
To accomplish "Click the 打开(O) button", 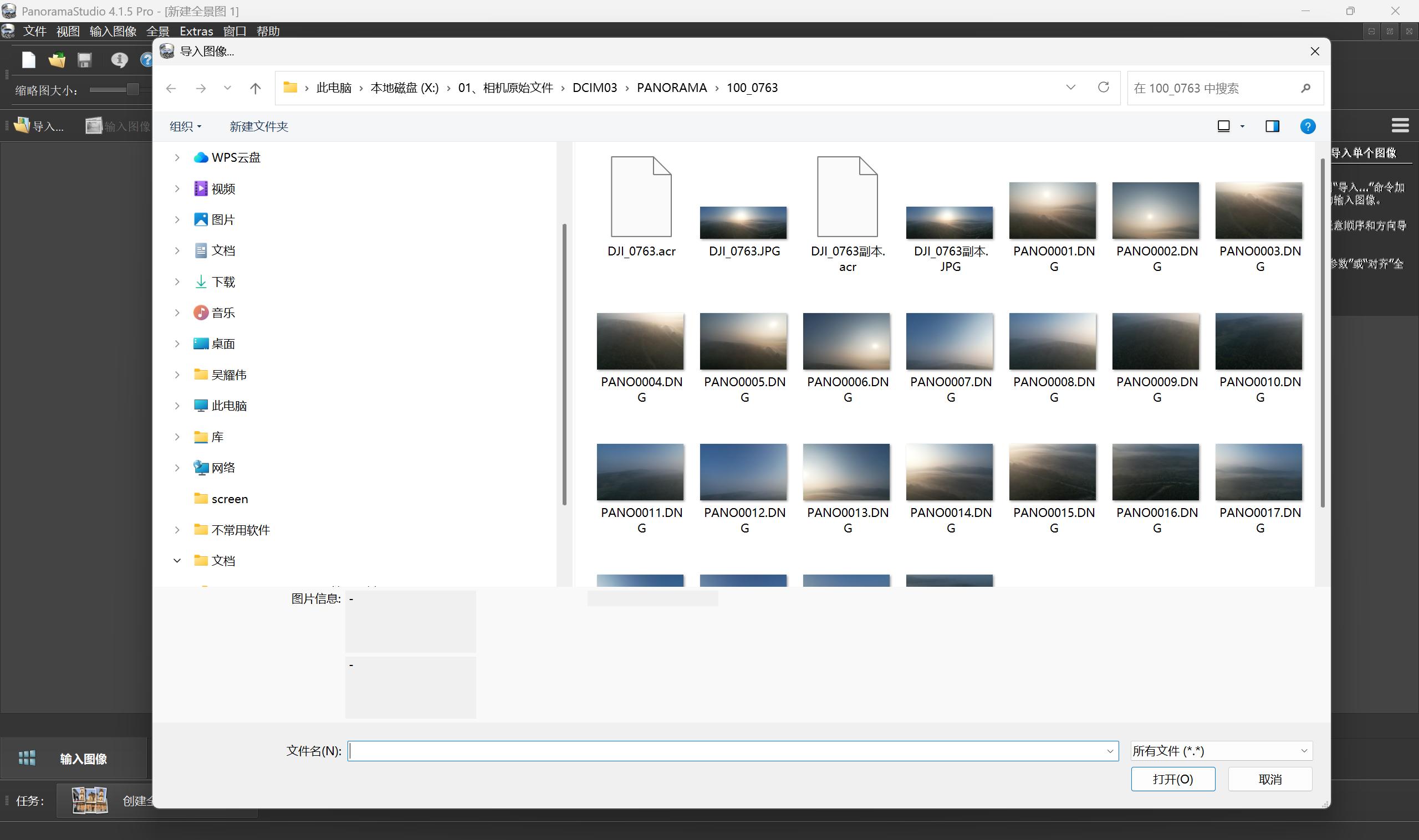I will click(1173, 779).
